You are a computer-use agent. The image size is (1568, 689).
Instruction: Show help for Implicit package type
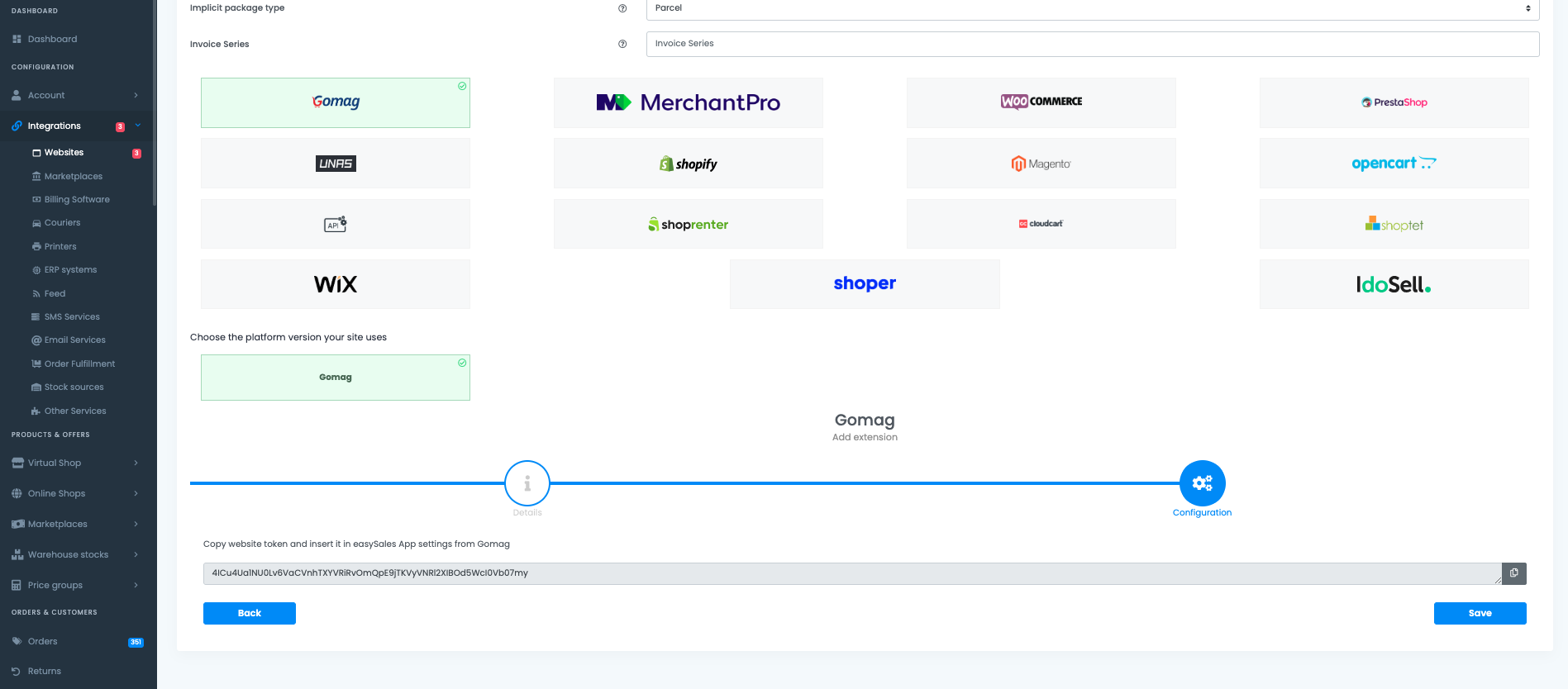tap(622, 8)
